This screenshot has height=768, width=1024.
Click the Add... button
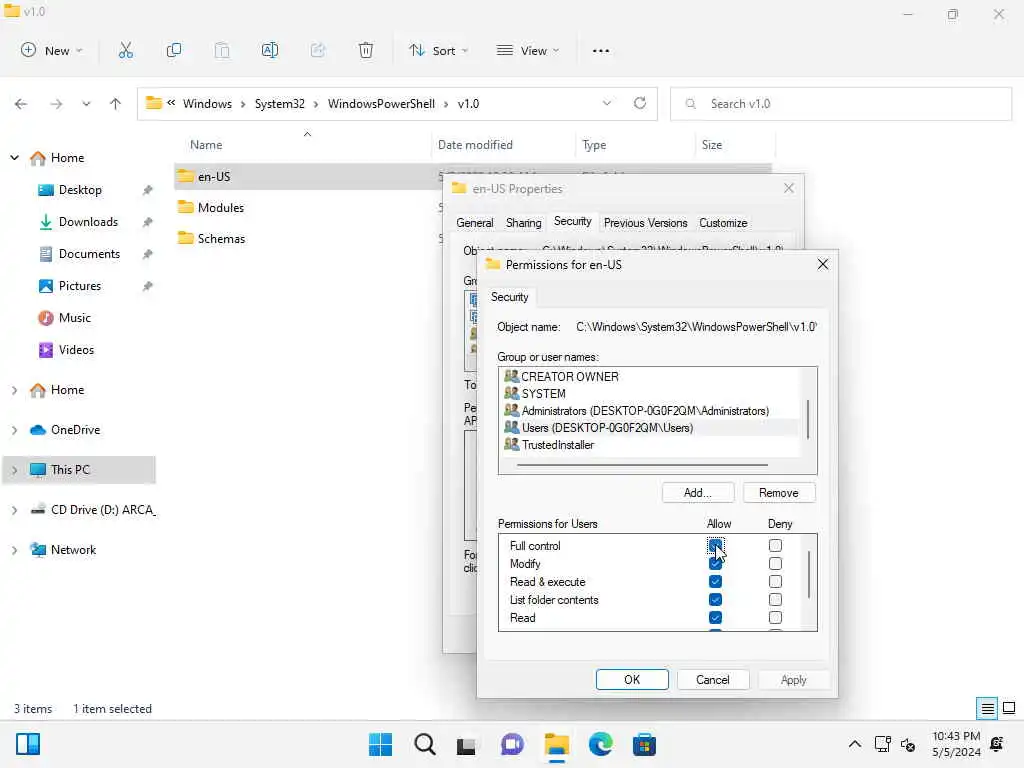698,493
